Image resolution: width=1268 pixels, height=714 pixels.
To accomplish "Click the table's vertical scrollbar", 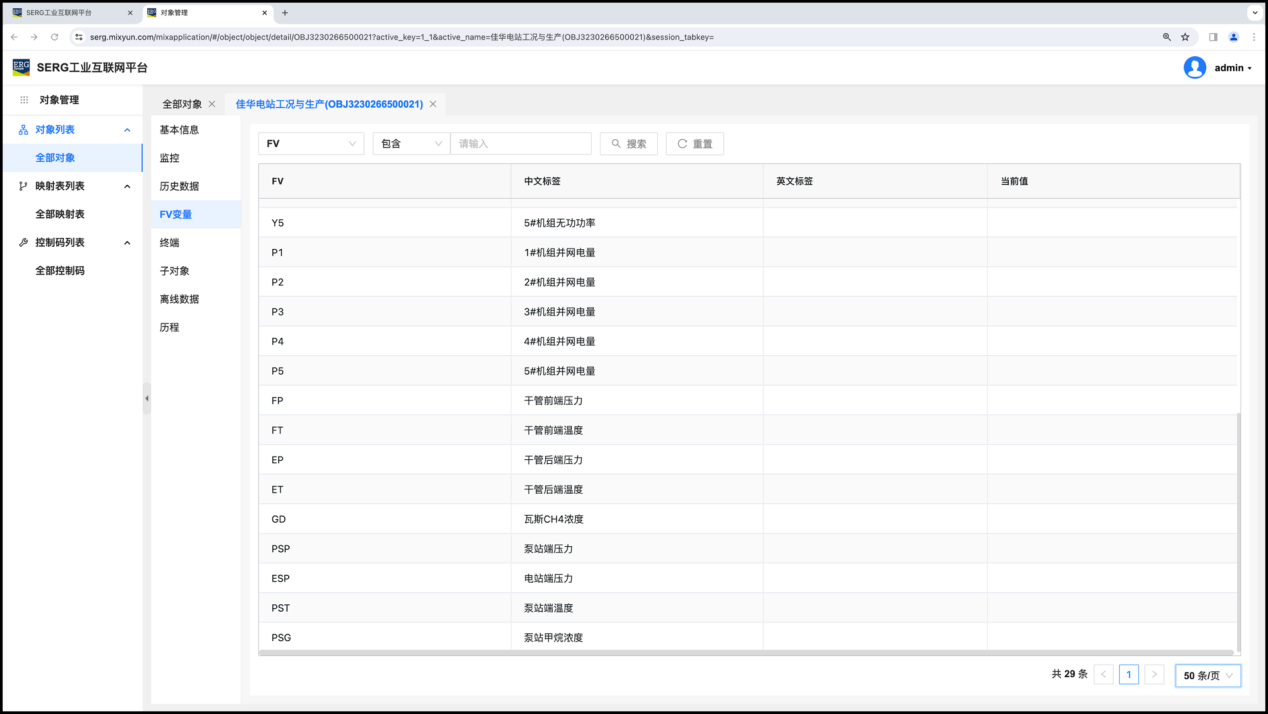I will (1239, 530).
